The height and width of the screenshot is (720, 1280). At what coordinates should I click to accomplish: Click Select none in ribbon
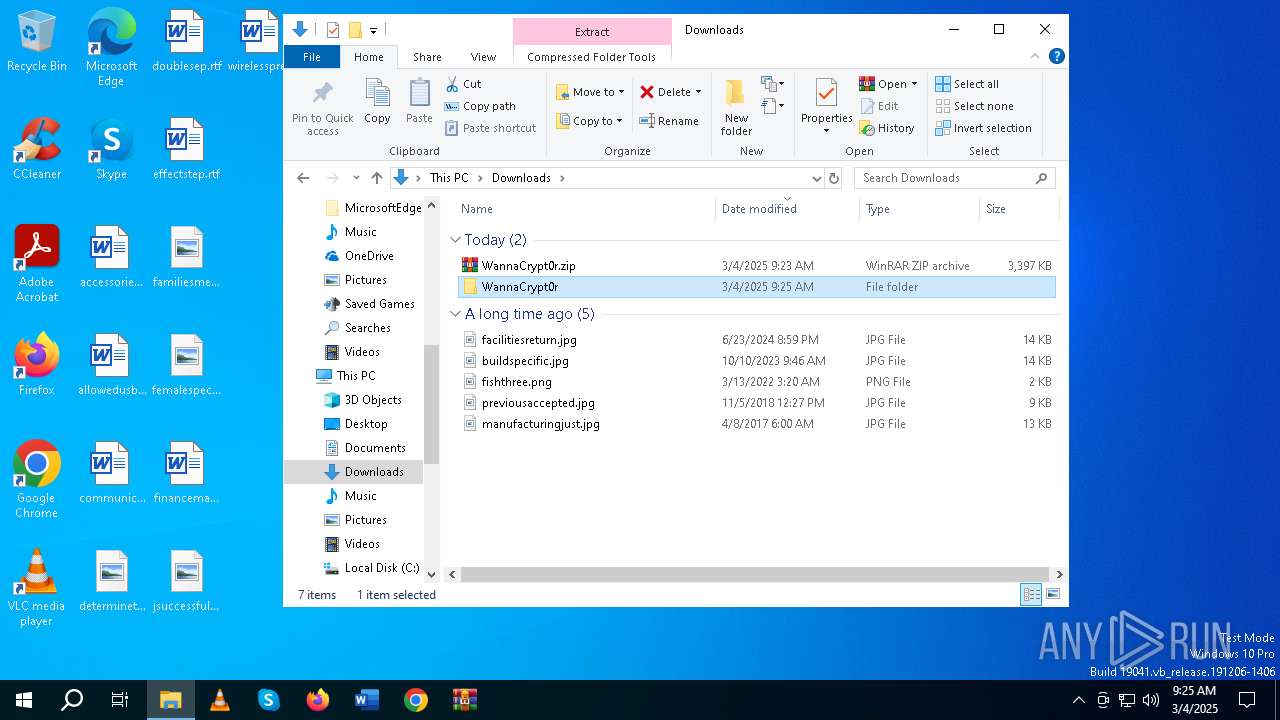pos(975,106)
